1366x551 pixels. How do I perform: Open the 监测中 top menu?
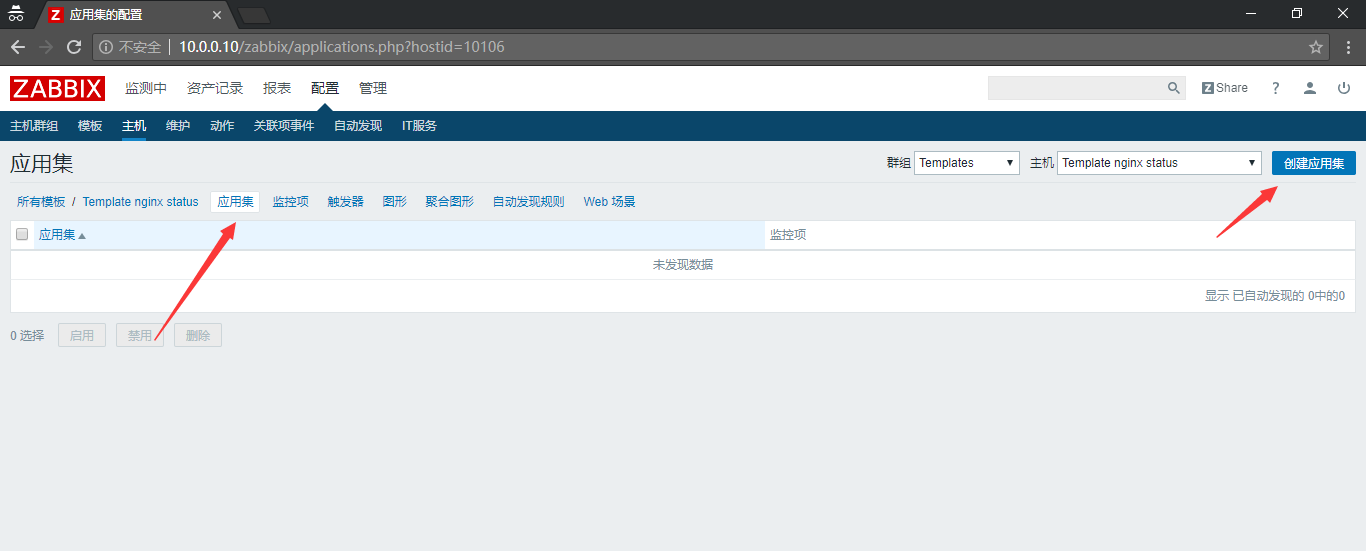146,88
